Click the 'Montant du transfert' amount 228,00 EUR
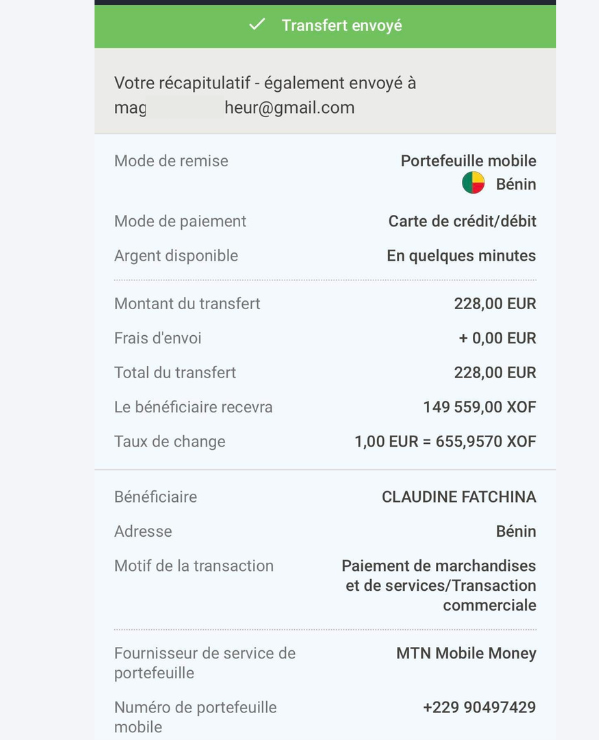The image size is (599, 740). pos(495,304)
